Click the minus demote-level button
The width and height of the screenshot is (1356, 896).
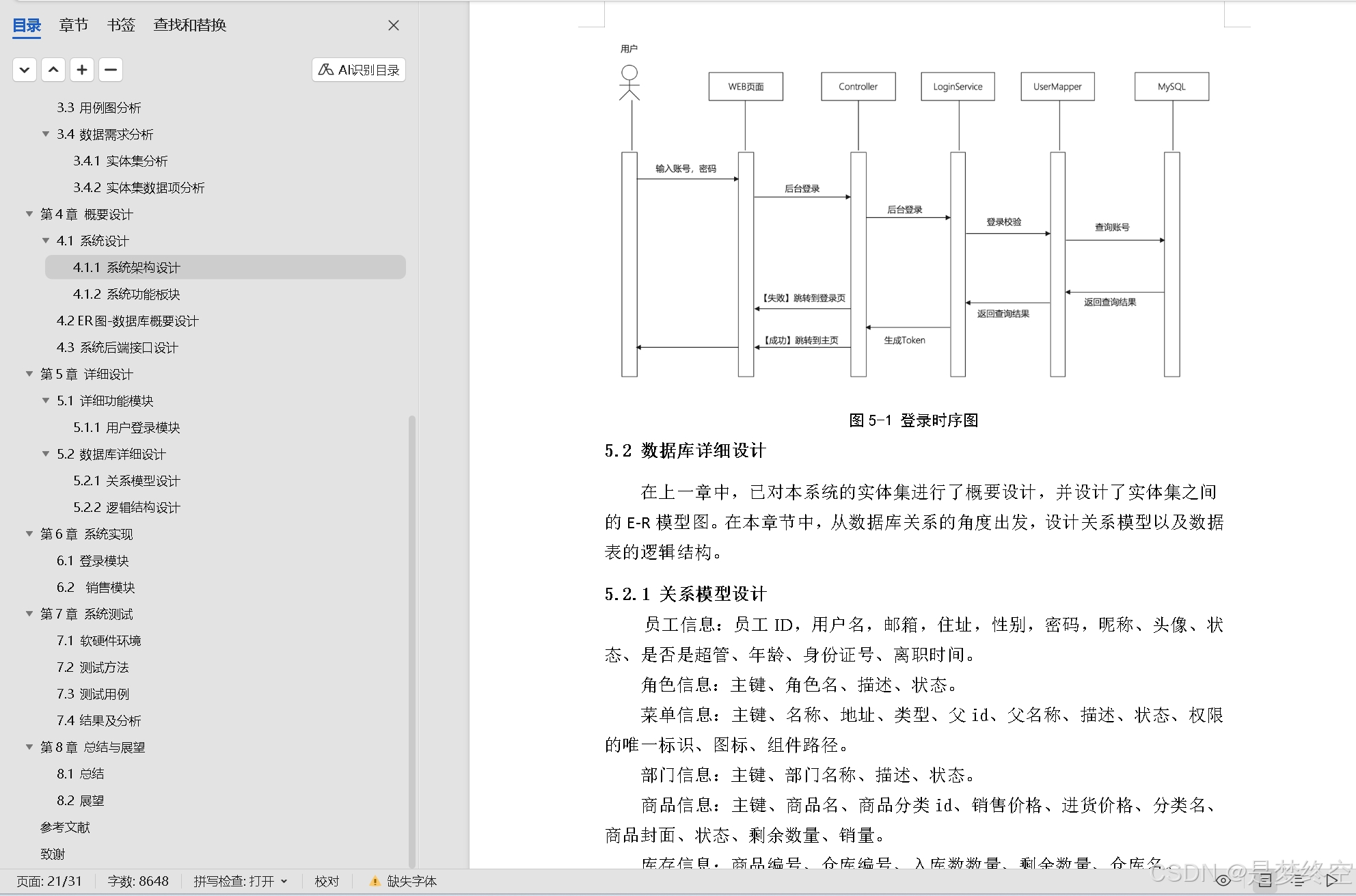[x=111, y=70]
